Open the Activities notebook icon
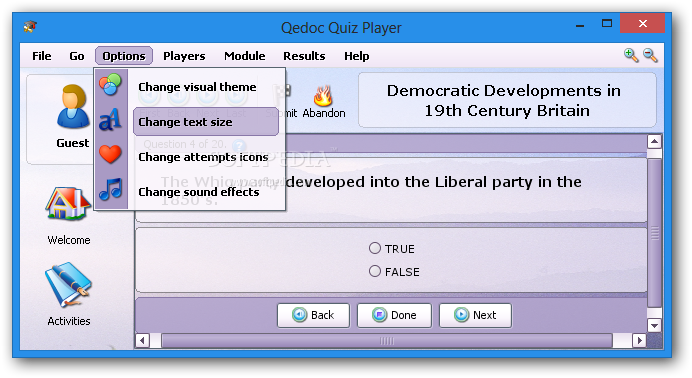Image resolution: width=692 pixels, height=378 pixels. click(x=68, y=285)
